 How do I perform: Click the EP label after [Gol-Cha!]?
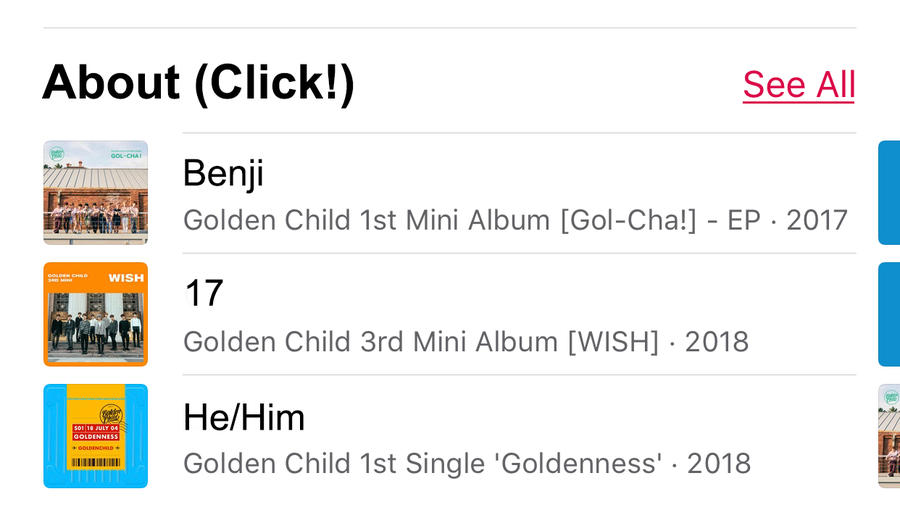click(x=744, y=219)
